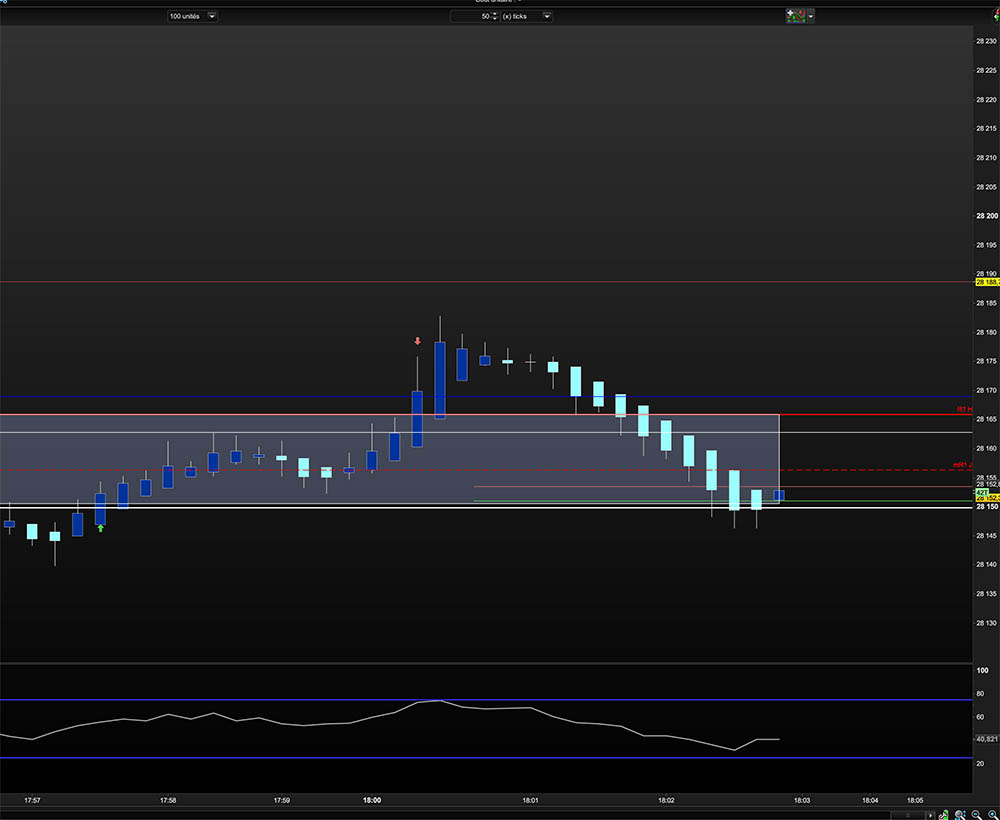Viewport: 1000px width, 820px height.
Task: Click the stepper arrows beside the 50 field
Action: (494, 16)
